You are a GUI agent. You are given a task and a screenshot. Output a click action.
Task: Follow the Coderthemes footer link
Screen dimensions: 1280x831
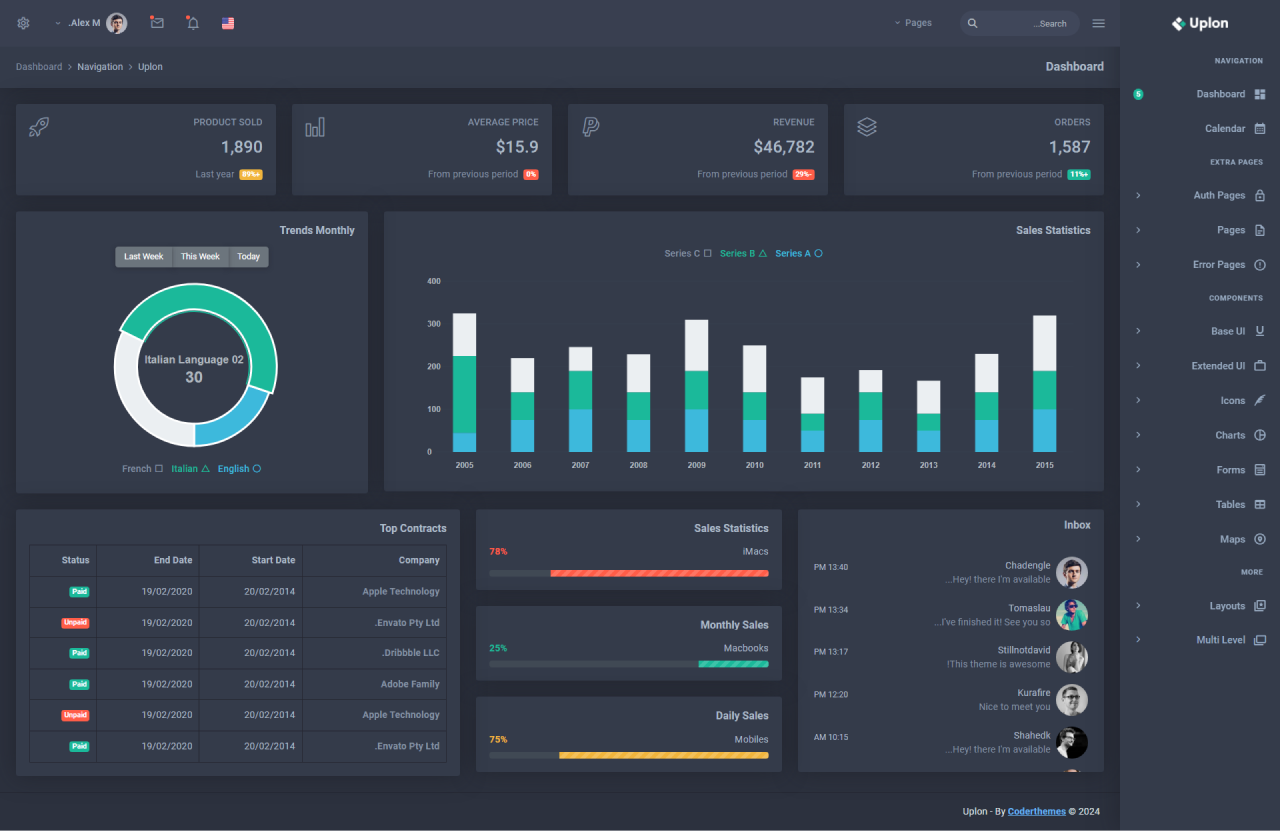coord(1037,812)
